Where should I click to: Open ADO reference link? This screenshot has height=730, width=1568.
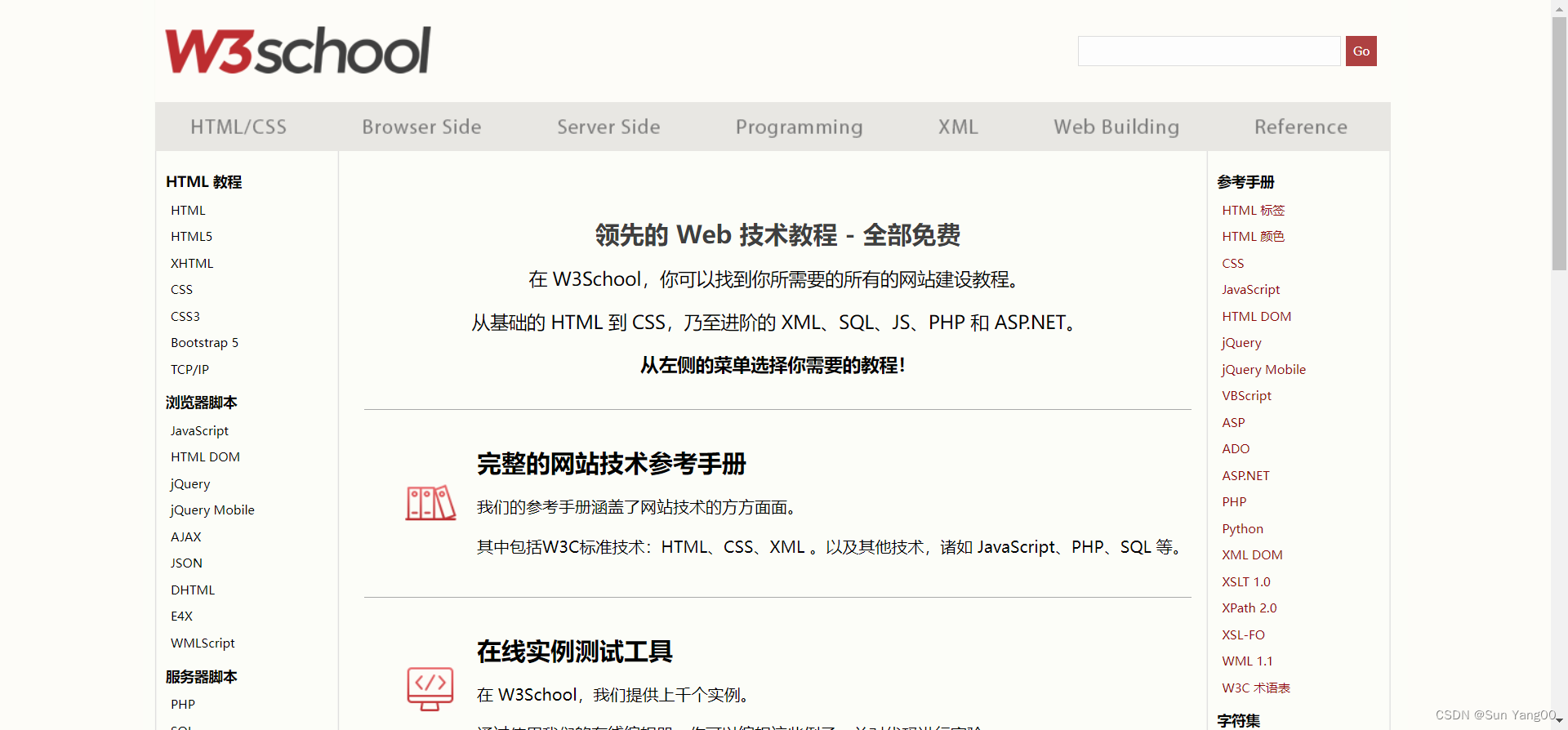tap(1236, 449)
